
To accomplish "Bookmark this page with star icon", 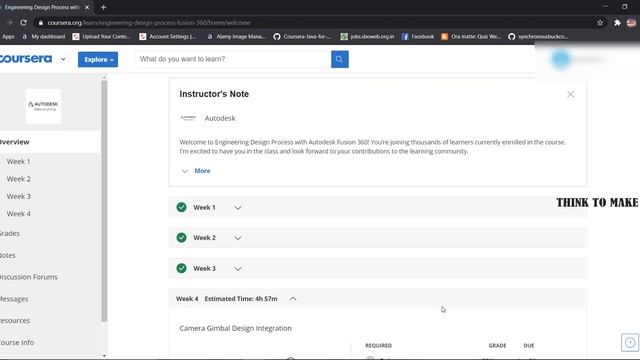I will pyautogui.click(x=600, y=23).
